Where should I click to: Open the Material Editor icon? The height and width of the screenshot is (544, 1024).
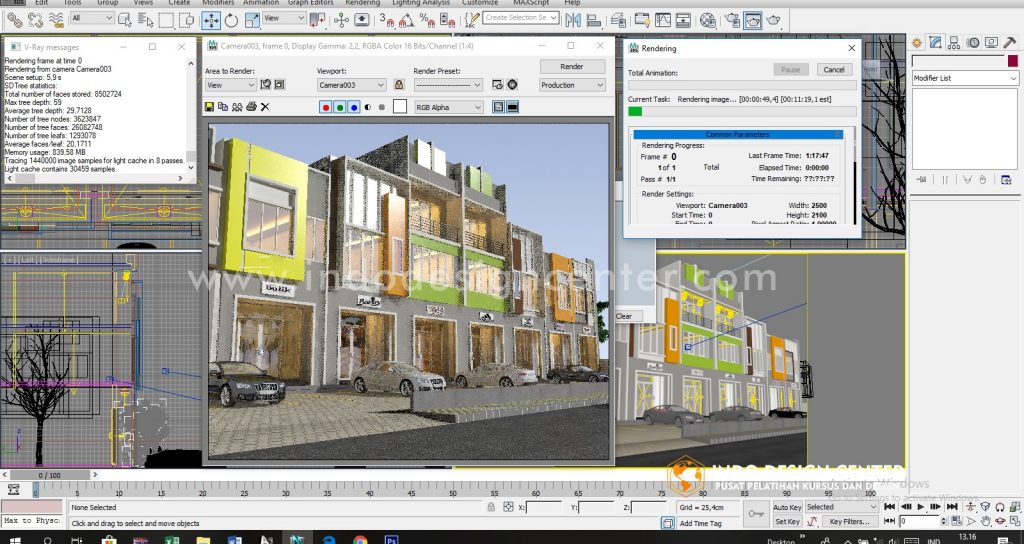coord(708,20)
